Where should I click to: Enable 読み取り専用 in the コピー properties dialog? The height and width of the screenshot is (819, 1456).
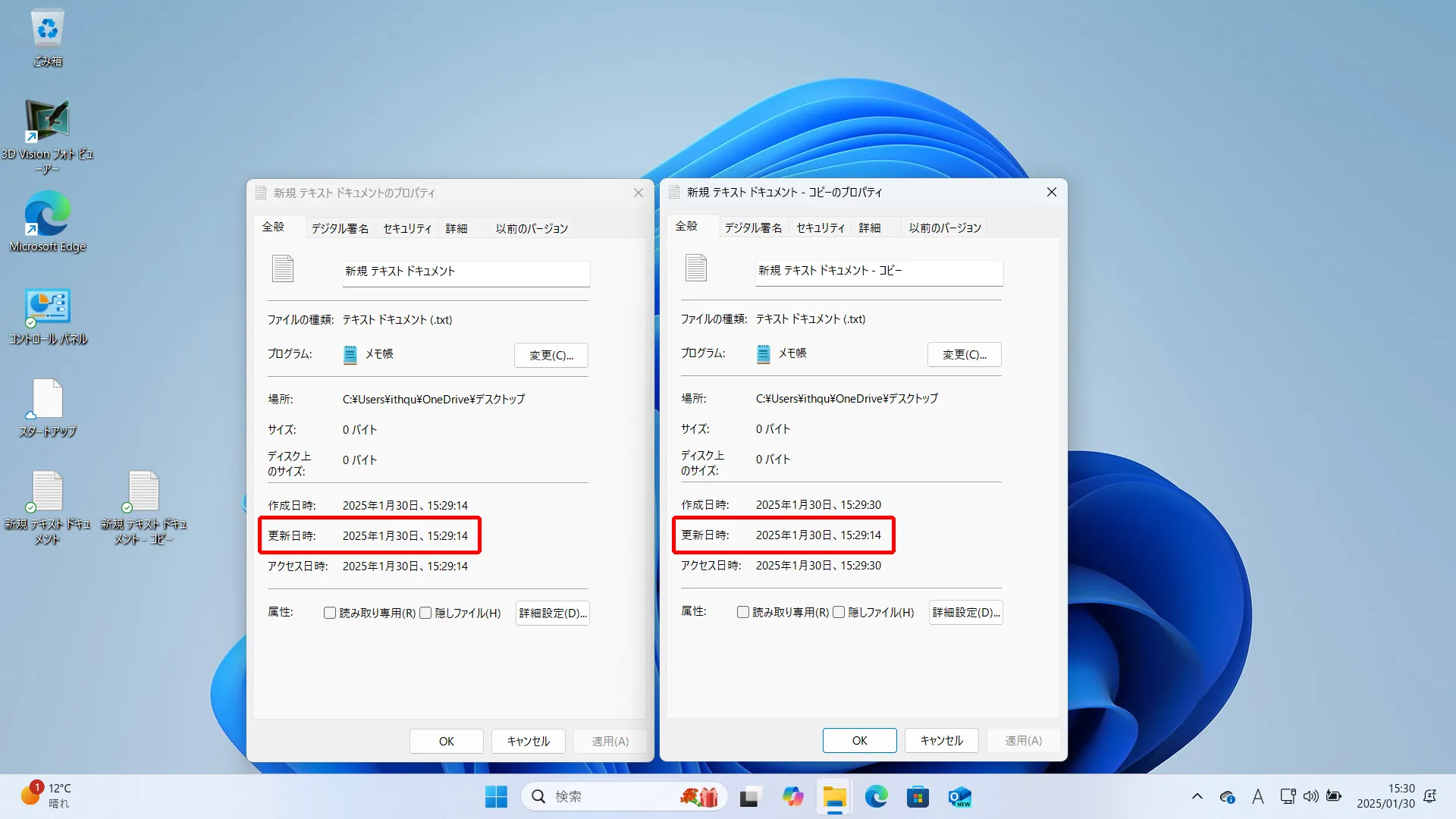click(743, 612)
